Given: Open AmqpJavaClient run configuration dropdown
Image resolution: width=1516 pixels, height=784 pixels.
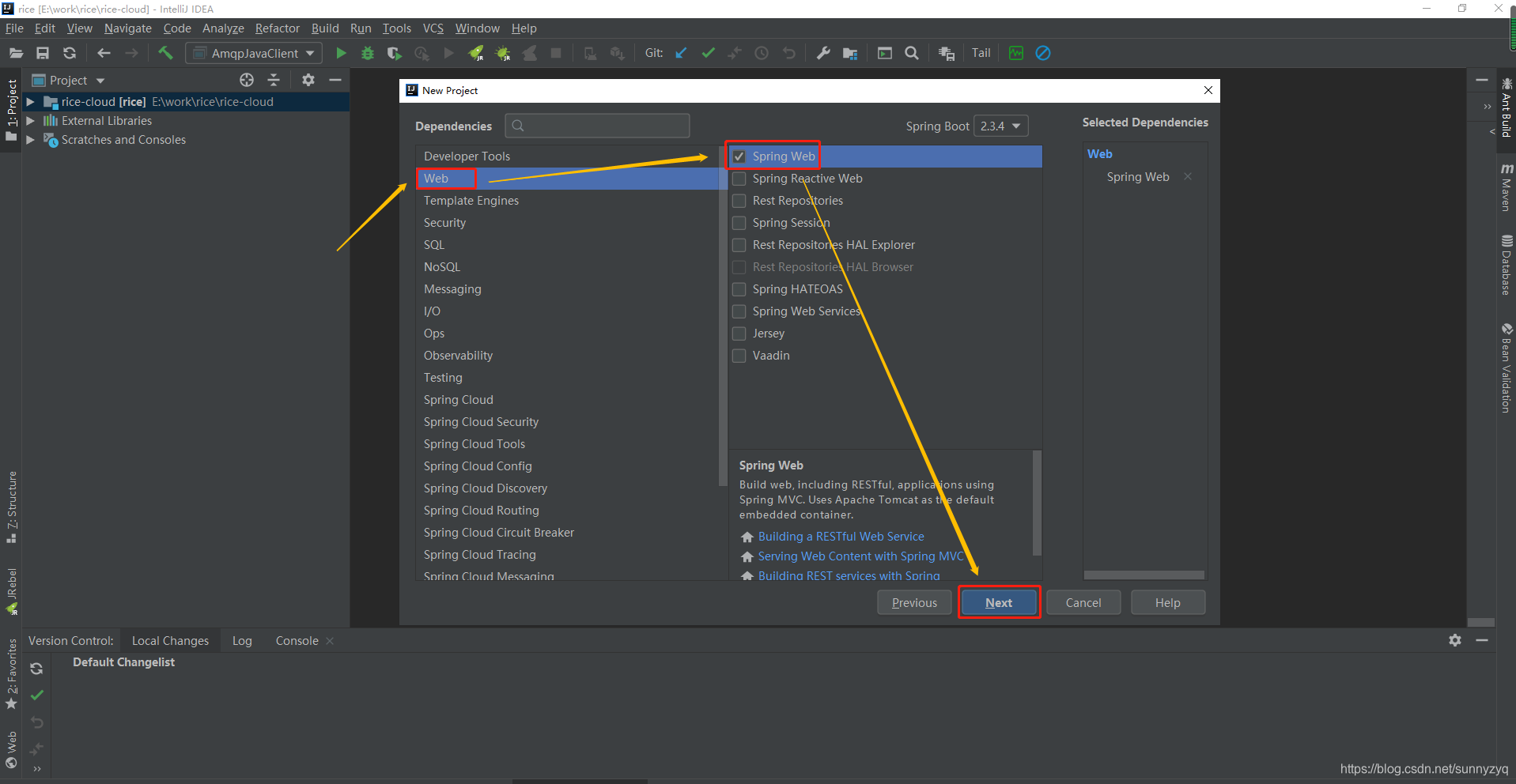Looking at the screenshot, I should [255, 53].
